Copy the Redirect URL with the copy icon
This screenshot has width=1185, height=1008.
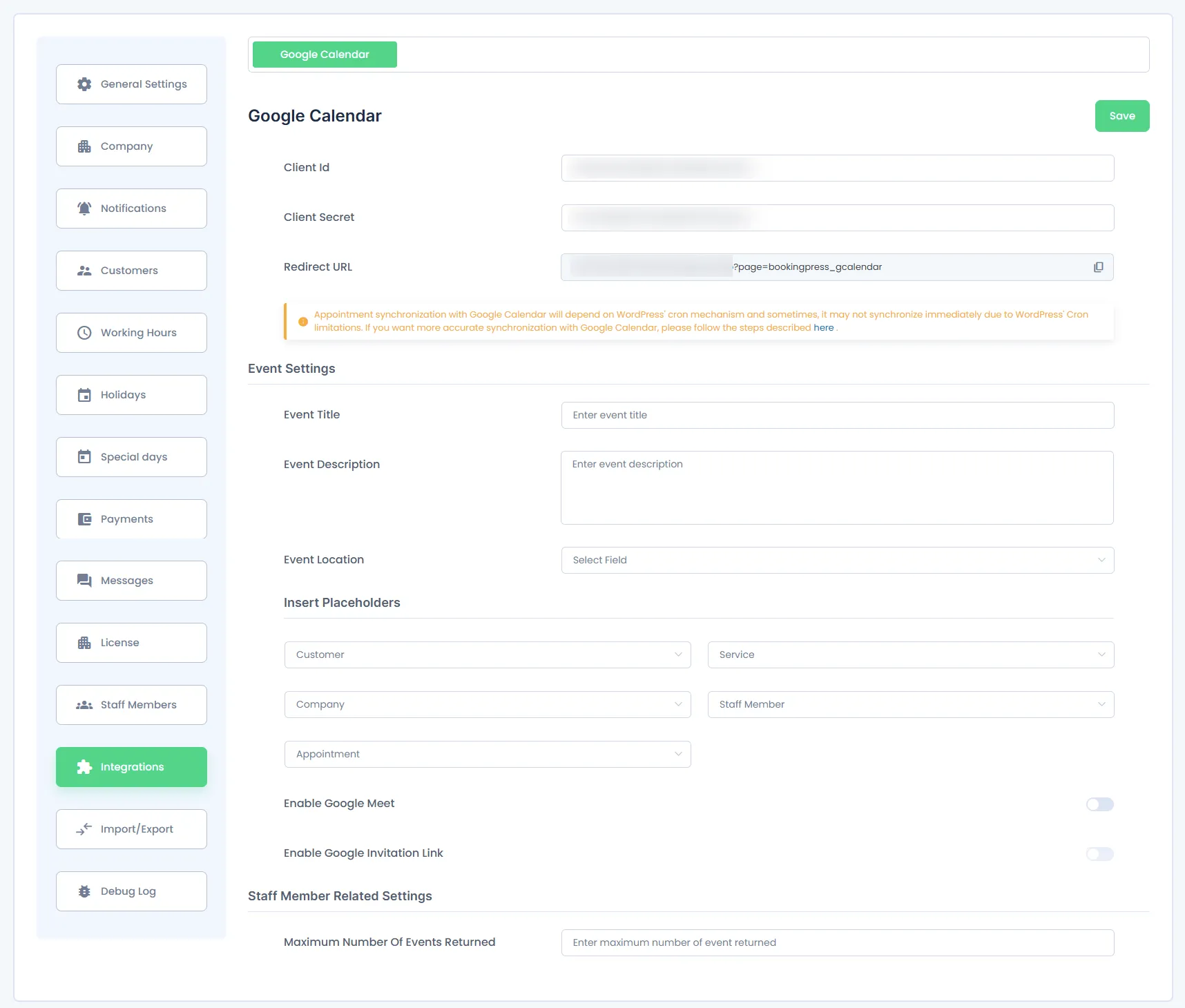pyautogui.click(x=1098, y=267)
